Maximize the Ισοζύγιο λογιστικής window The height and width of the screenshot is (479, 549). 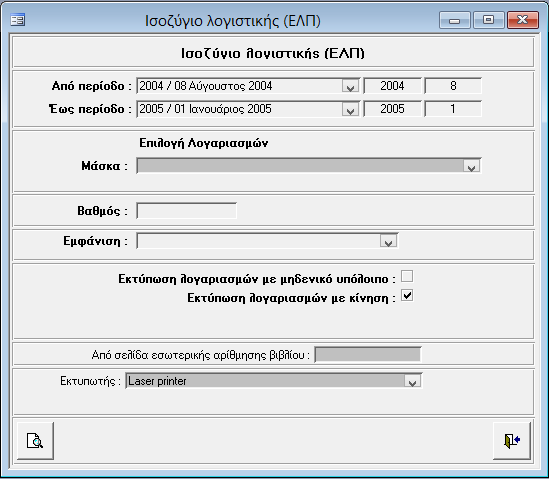(488, 20)
